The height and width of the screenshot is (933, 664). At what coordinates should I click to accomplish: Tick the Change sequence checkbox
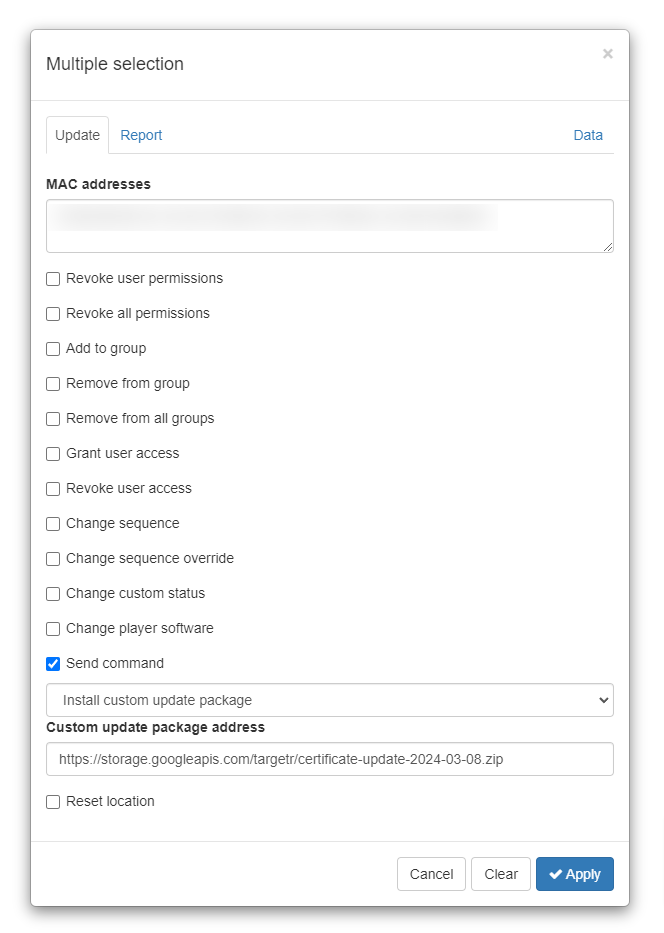click(x=53, y=524)
